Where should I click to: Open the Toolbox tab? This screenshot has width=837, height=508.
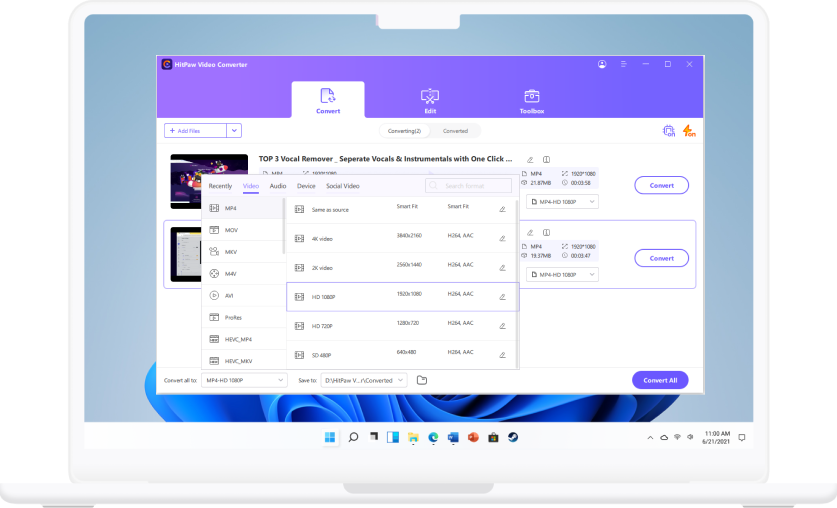click(532, 100)
